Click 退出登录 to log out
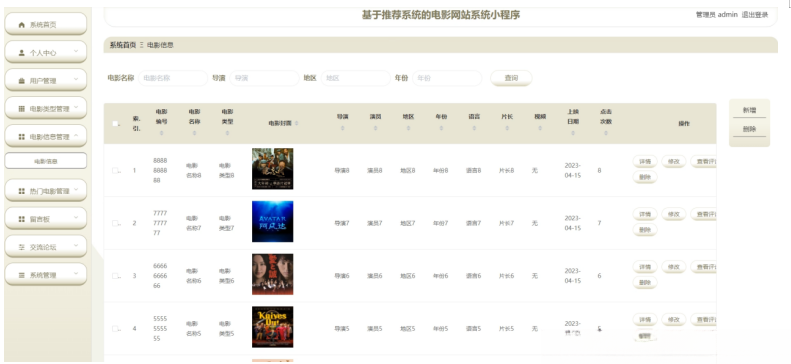This screenshot has width=791, height=364. [x=755, y=15]
